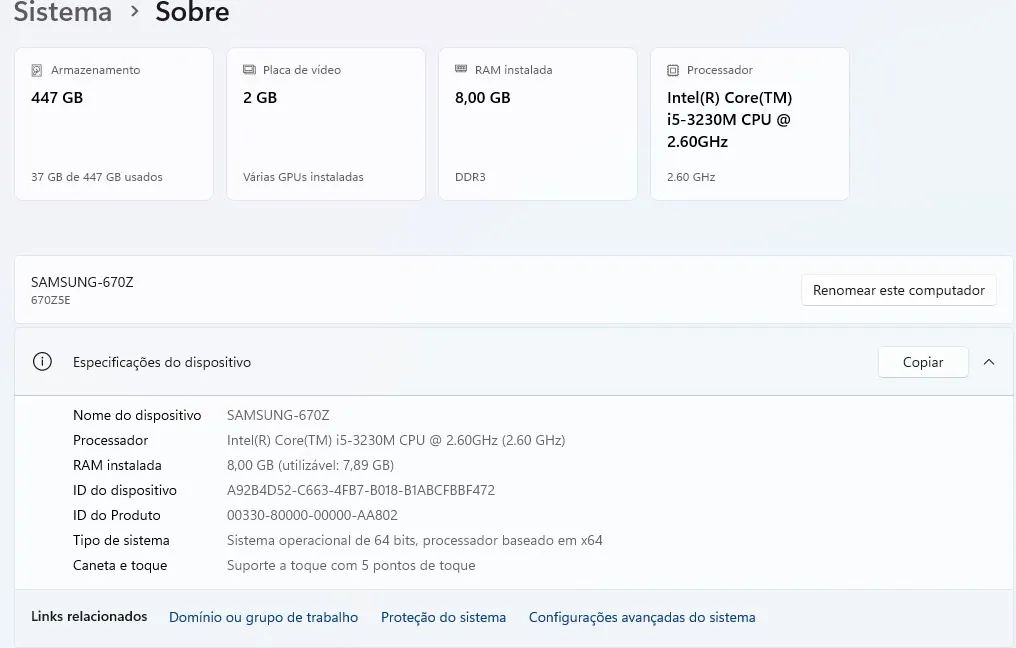The width and height of the screenshot is (1016, 648).
Task: Click the SAMSUNG-670Z device name
Action: pyautogui.click(x=82, y=282)
